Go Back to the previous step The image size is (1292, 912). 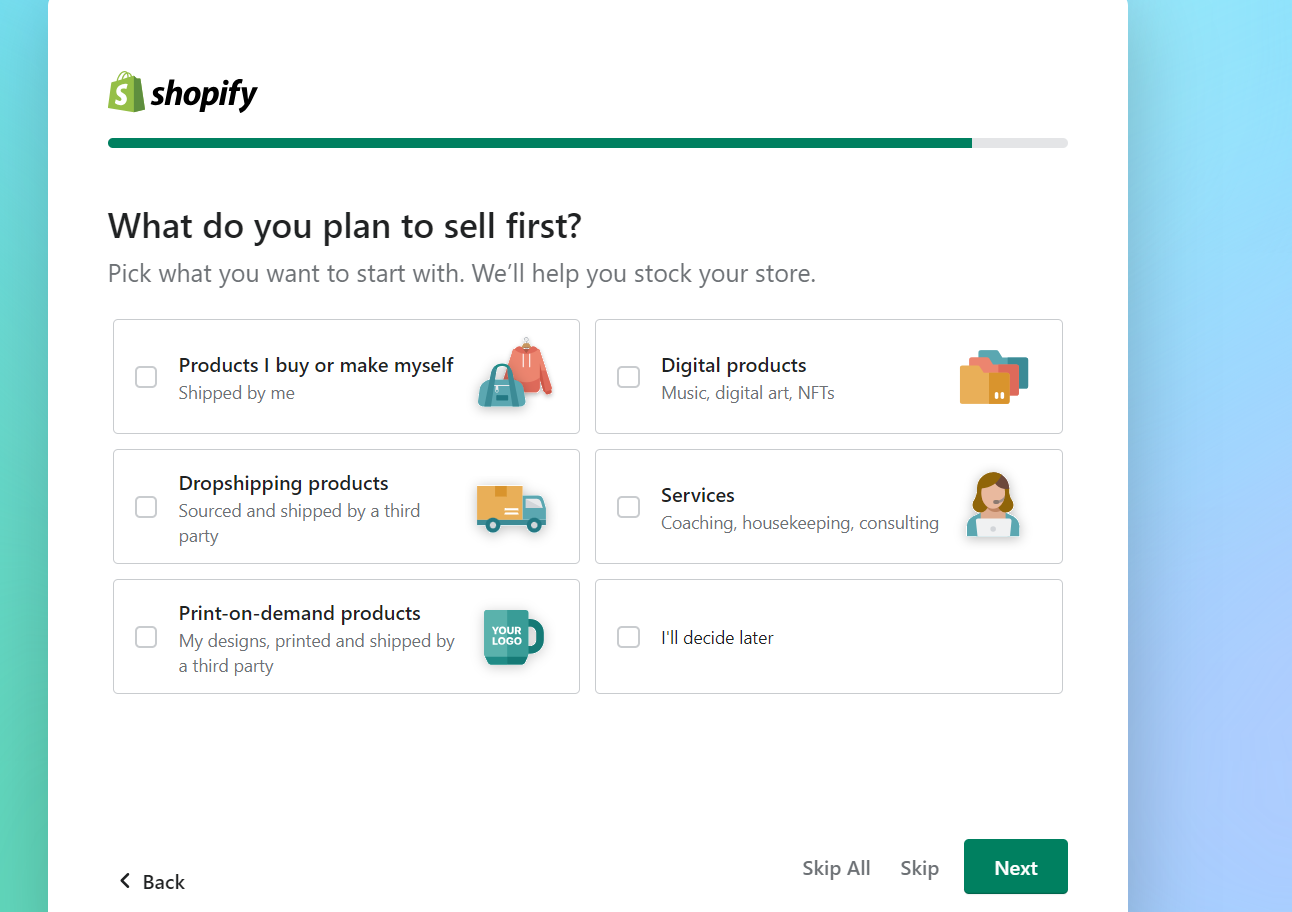point(152,881)
